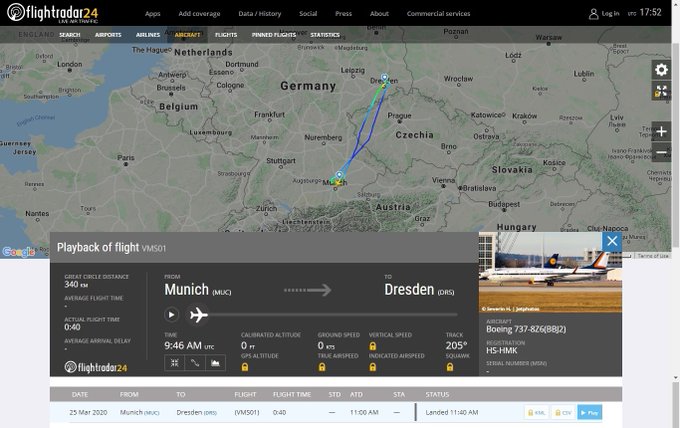Open the Apps menu

click(x=153, y=13)
